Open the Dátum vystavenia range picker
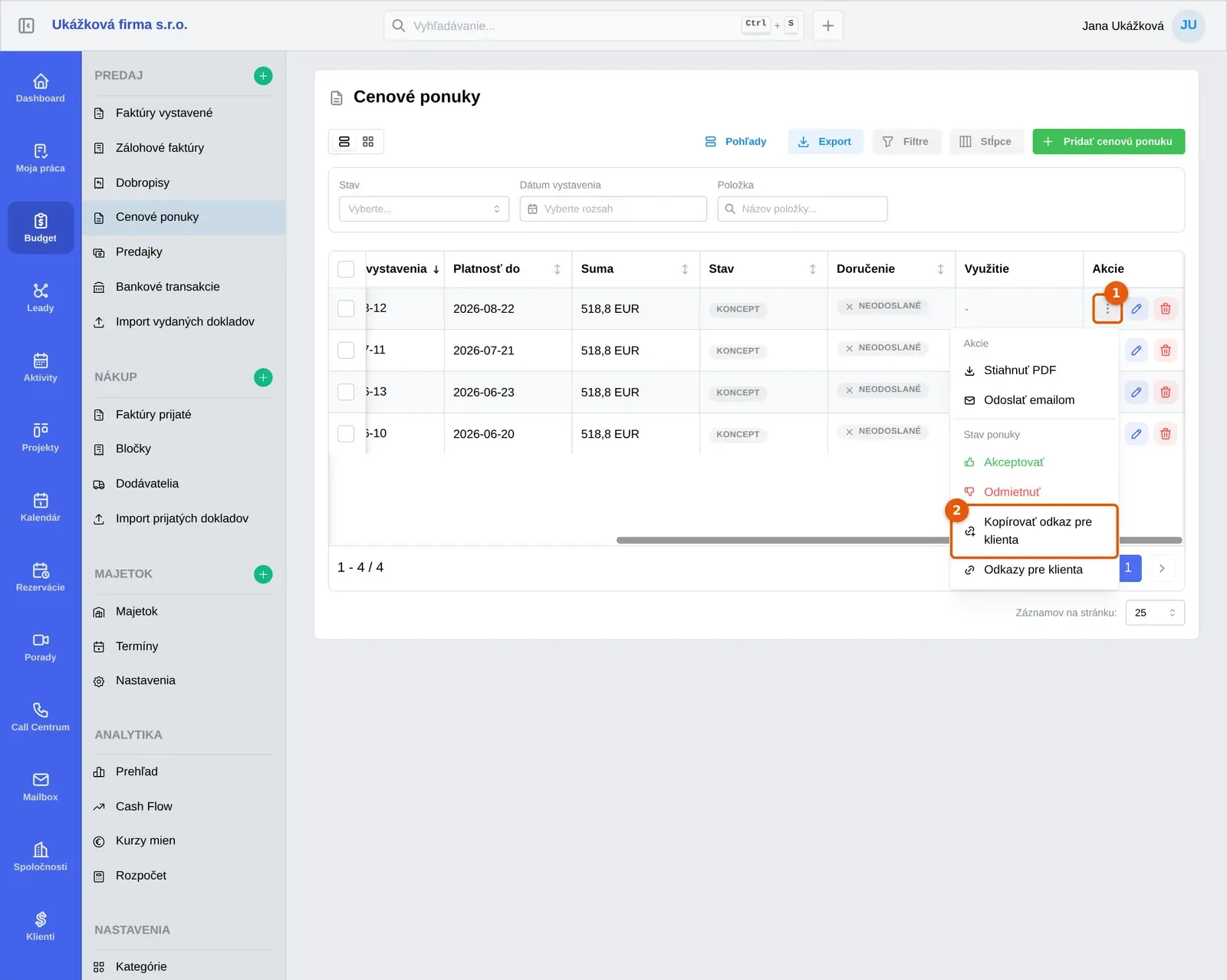 click(613, 209)
